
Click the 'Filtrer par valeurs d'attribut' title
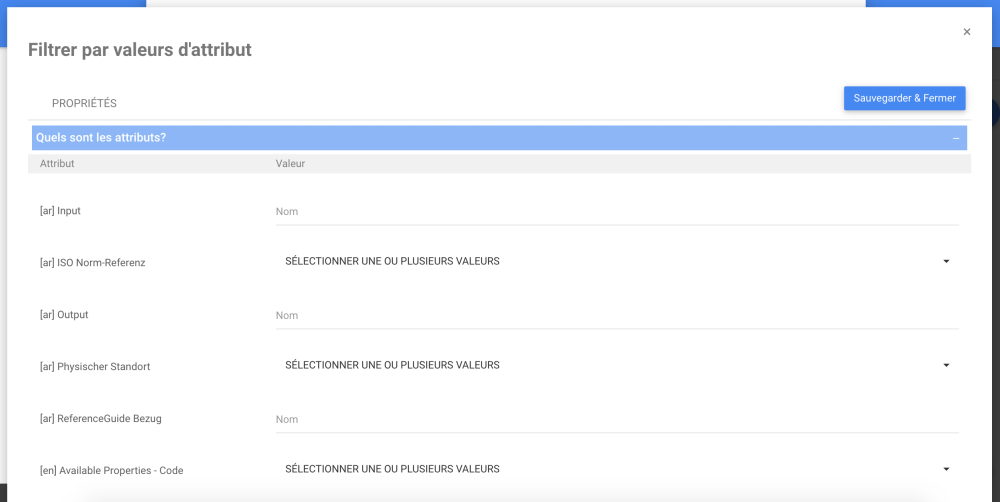coord(140,50)
